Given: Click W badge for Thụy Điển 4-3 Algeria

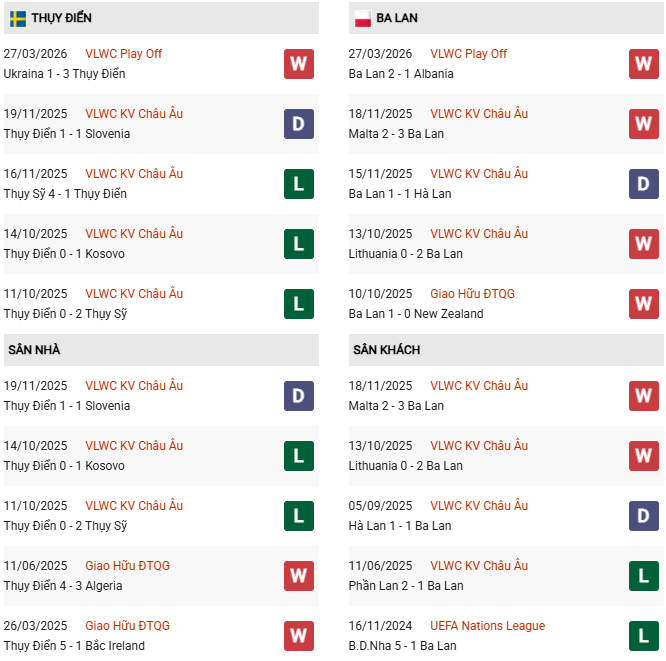Looking at the screenshot, I should (298, 576).
